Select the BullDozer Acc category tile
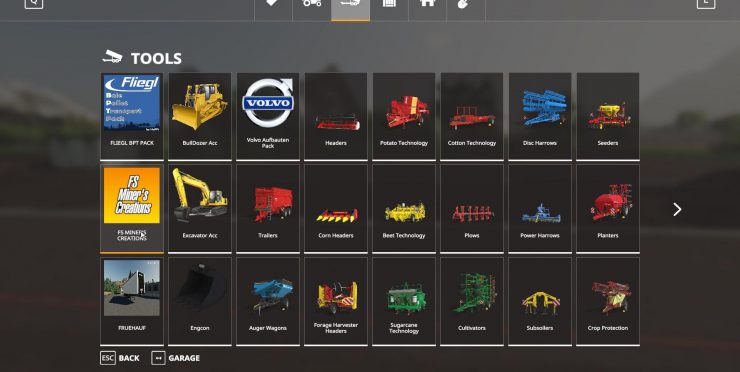 click(200, 116)
